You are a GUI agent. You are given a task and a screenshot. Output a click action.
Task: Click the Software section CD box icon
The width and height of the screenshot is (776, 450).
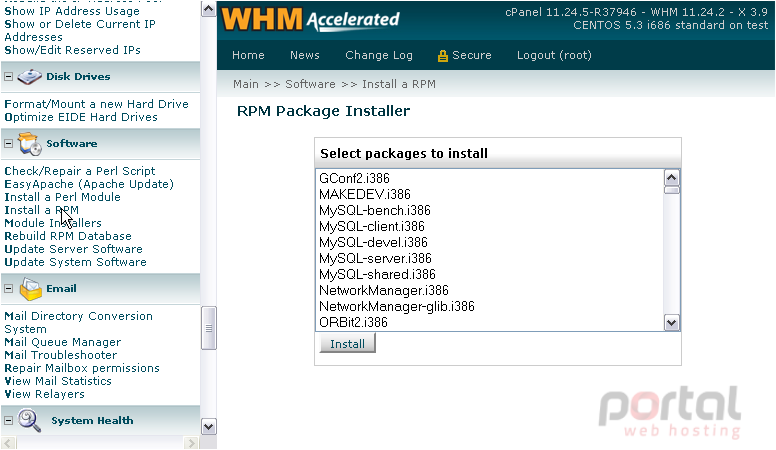[30, 144]
